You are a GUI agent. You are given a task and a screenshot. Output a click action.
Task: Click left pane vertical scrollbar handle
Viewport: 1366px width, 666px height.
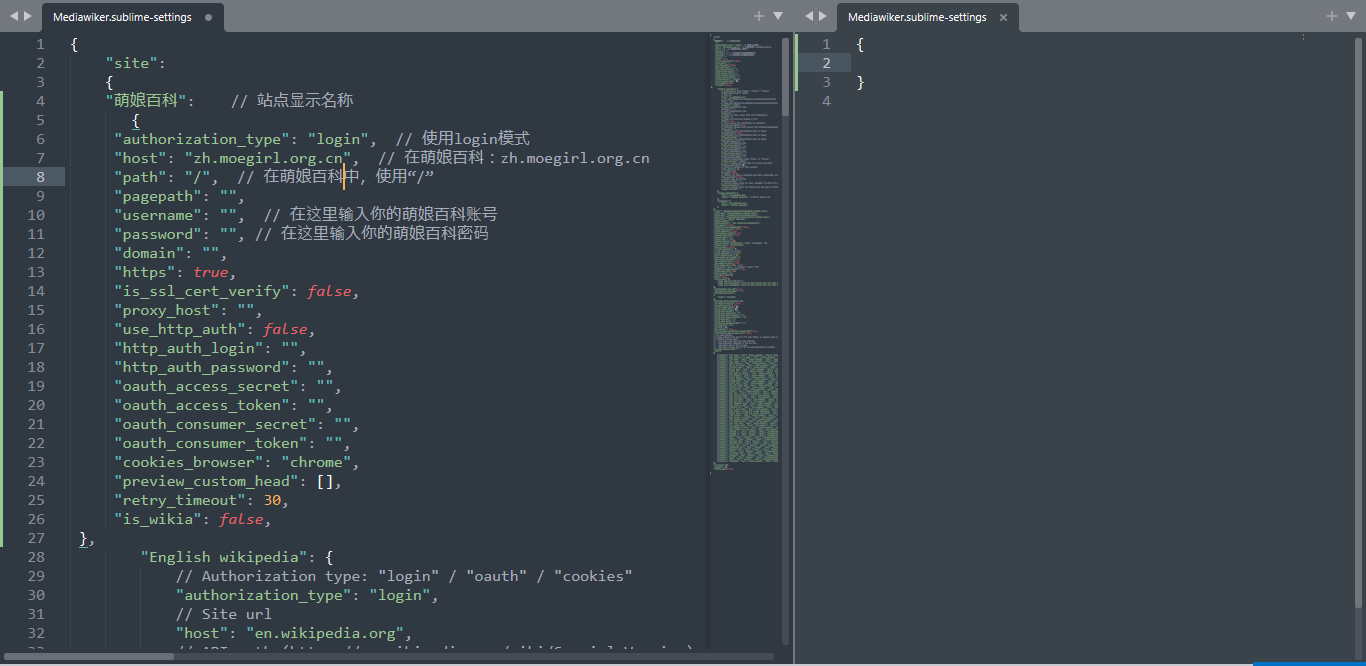785,77
